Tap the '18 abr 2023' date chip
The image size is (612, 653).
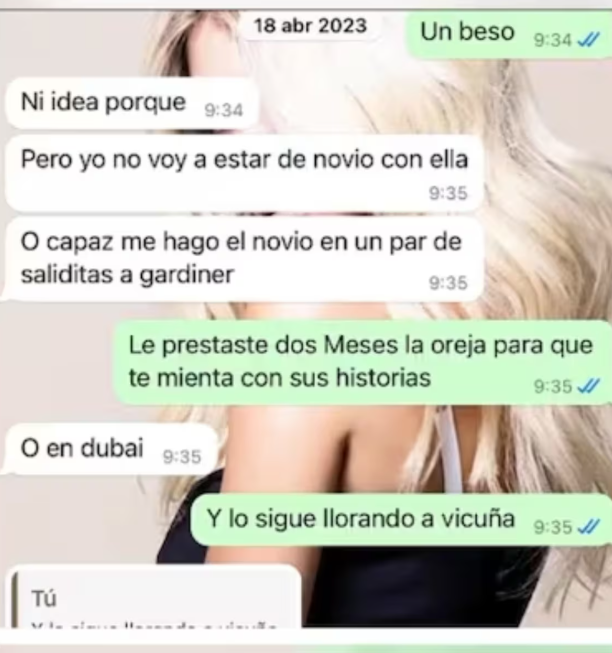310,26
